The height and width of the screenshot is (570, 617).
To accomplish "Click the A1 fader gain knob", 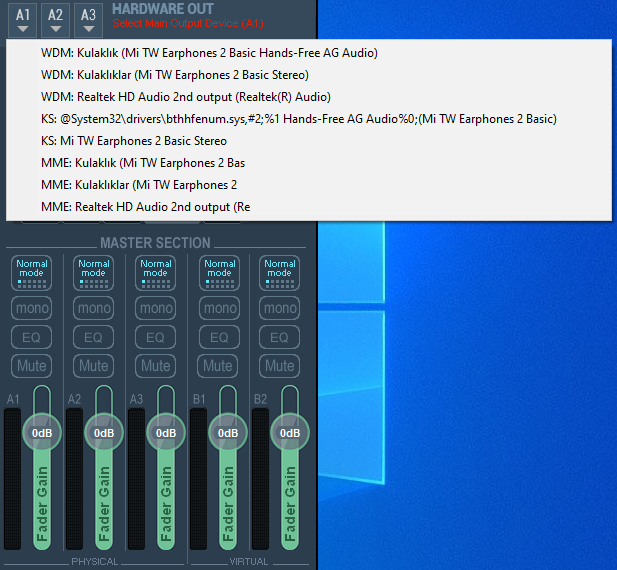I will coord(42,433).
